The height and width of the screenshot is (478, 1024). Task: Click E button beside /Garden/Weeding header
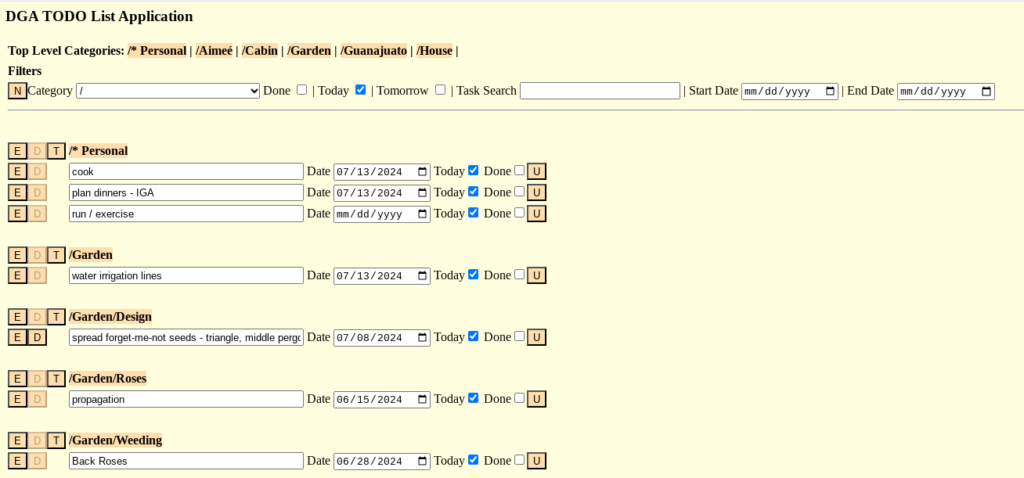17,441
